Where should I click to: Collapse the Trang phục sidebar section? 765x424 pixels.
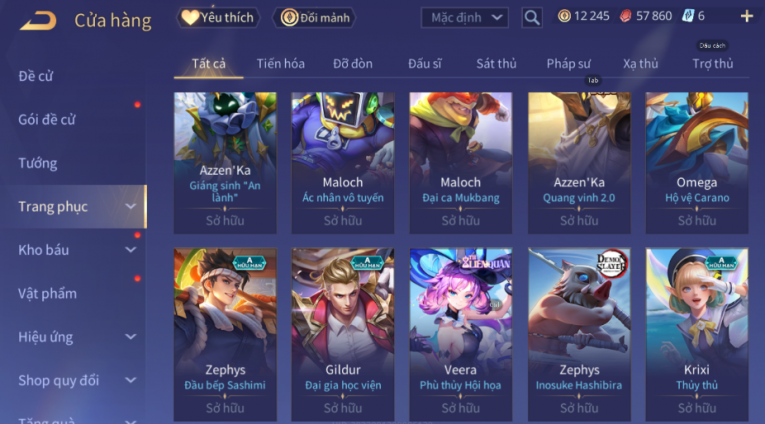click(x=130, y=206)
